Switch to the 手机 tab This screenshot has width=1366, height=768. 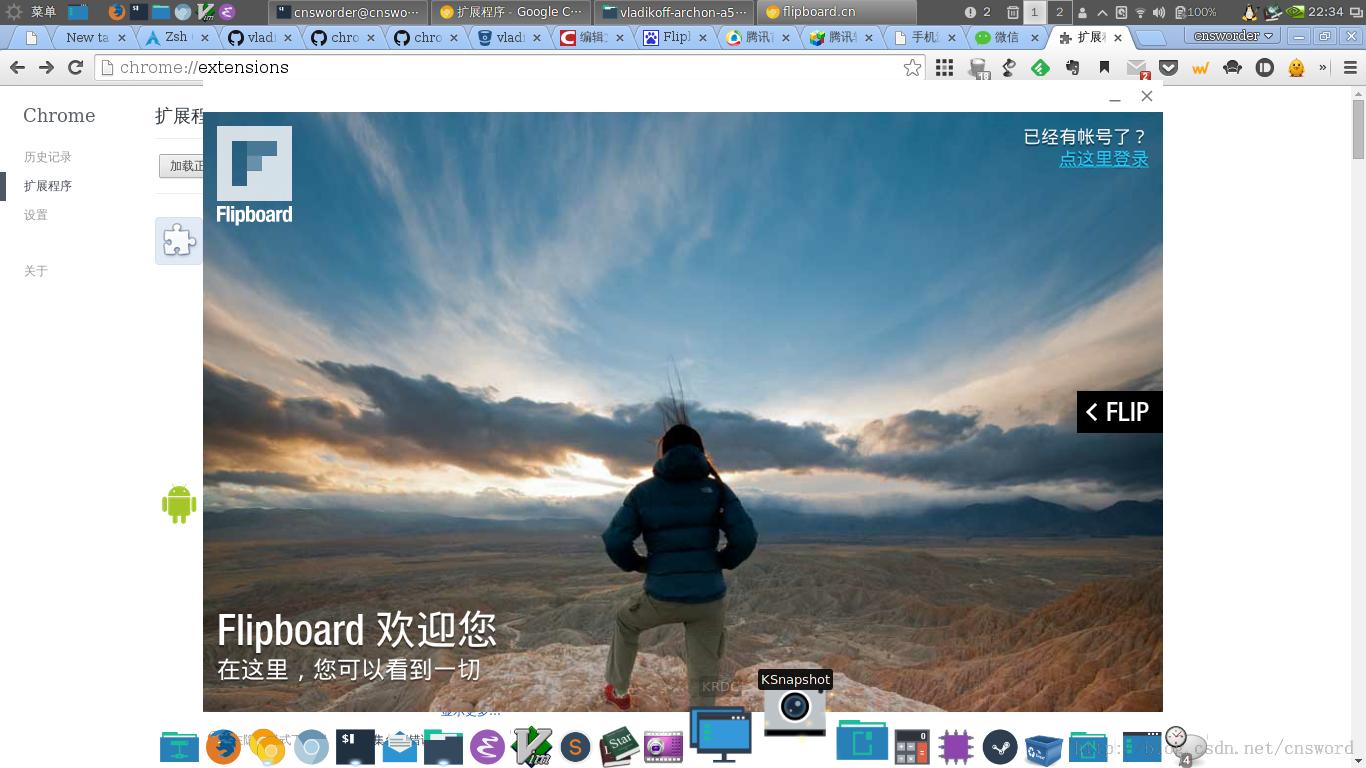coord(923,37)
